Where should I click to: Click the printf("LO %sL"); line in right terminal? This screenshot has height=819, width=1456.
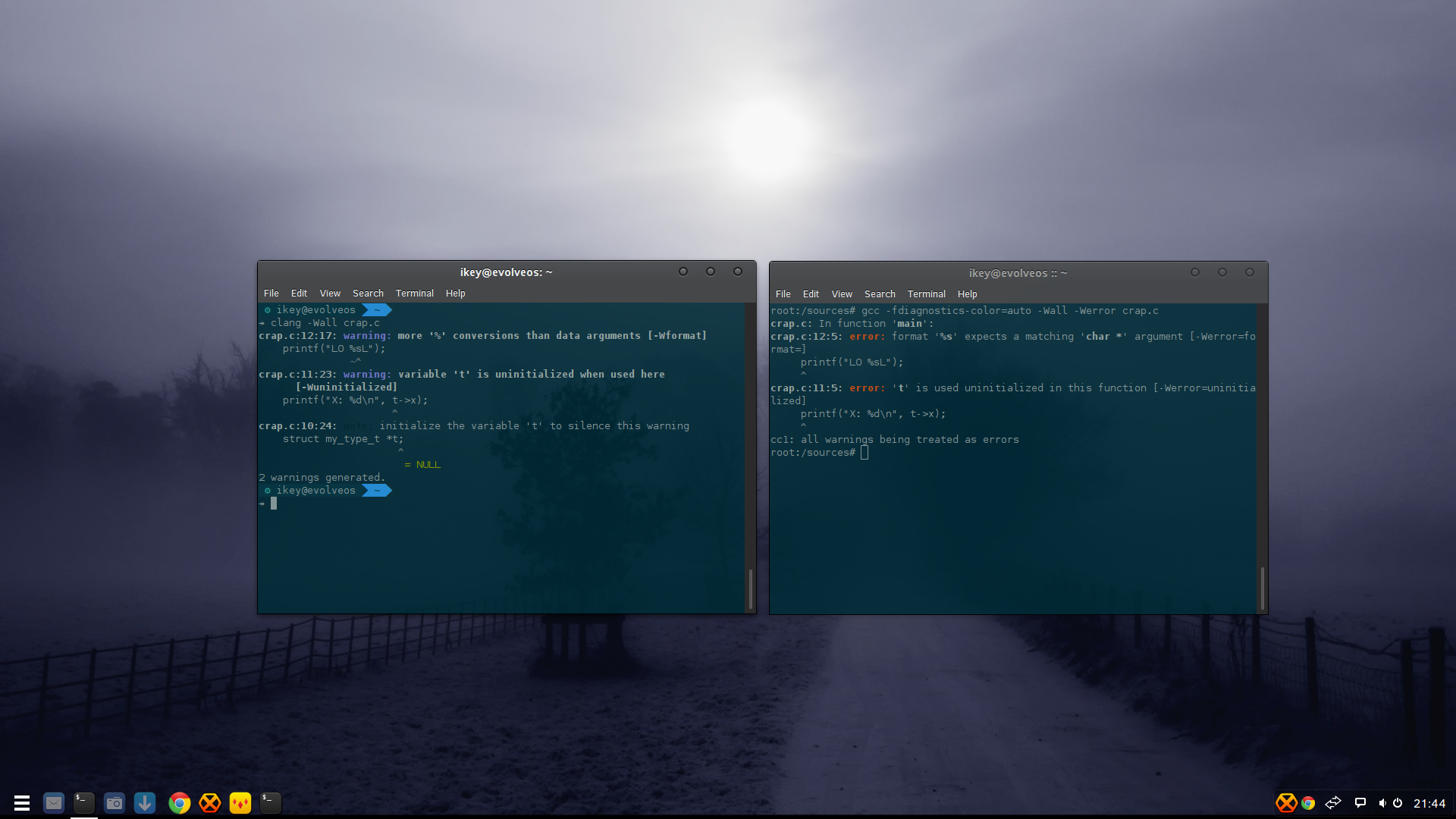pos(852,362)
